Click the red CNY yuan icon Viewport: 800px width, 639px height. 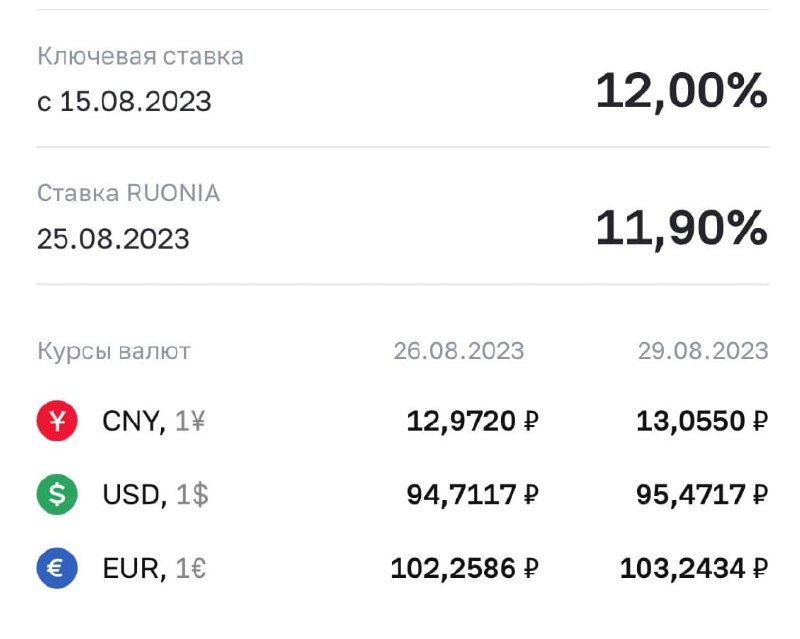[x=57, y=421]
